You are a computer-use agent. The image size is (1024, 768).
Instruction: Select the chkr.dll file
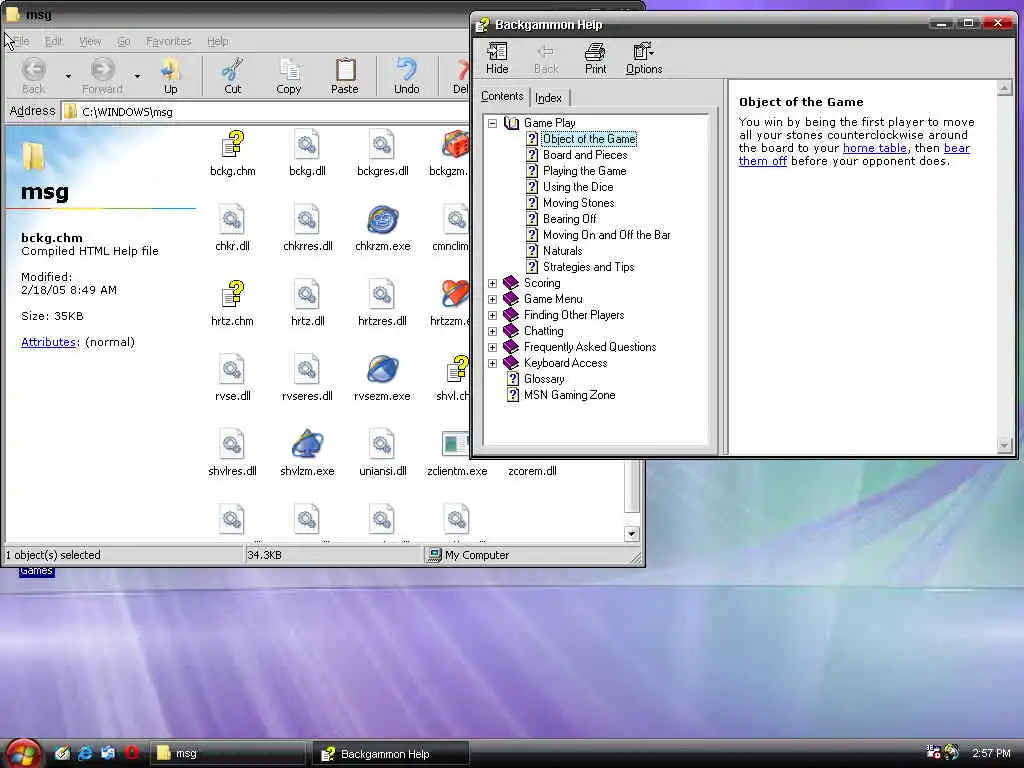232,229
